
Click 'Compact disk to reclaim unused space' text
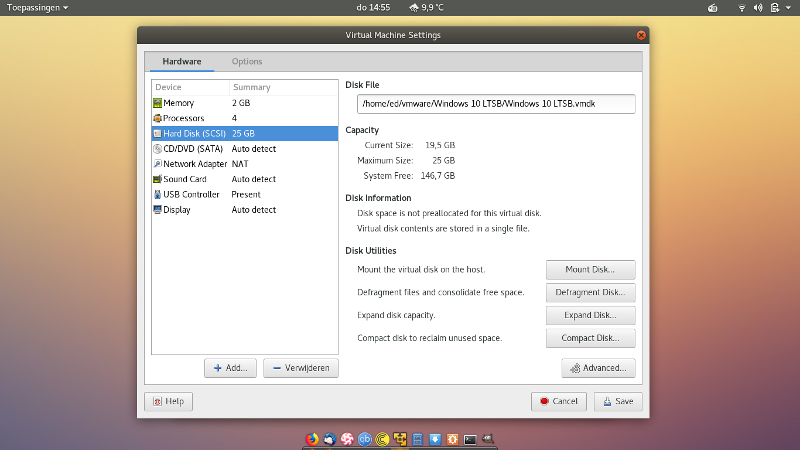430,338
